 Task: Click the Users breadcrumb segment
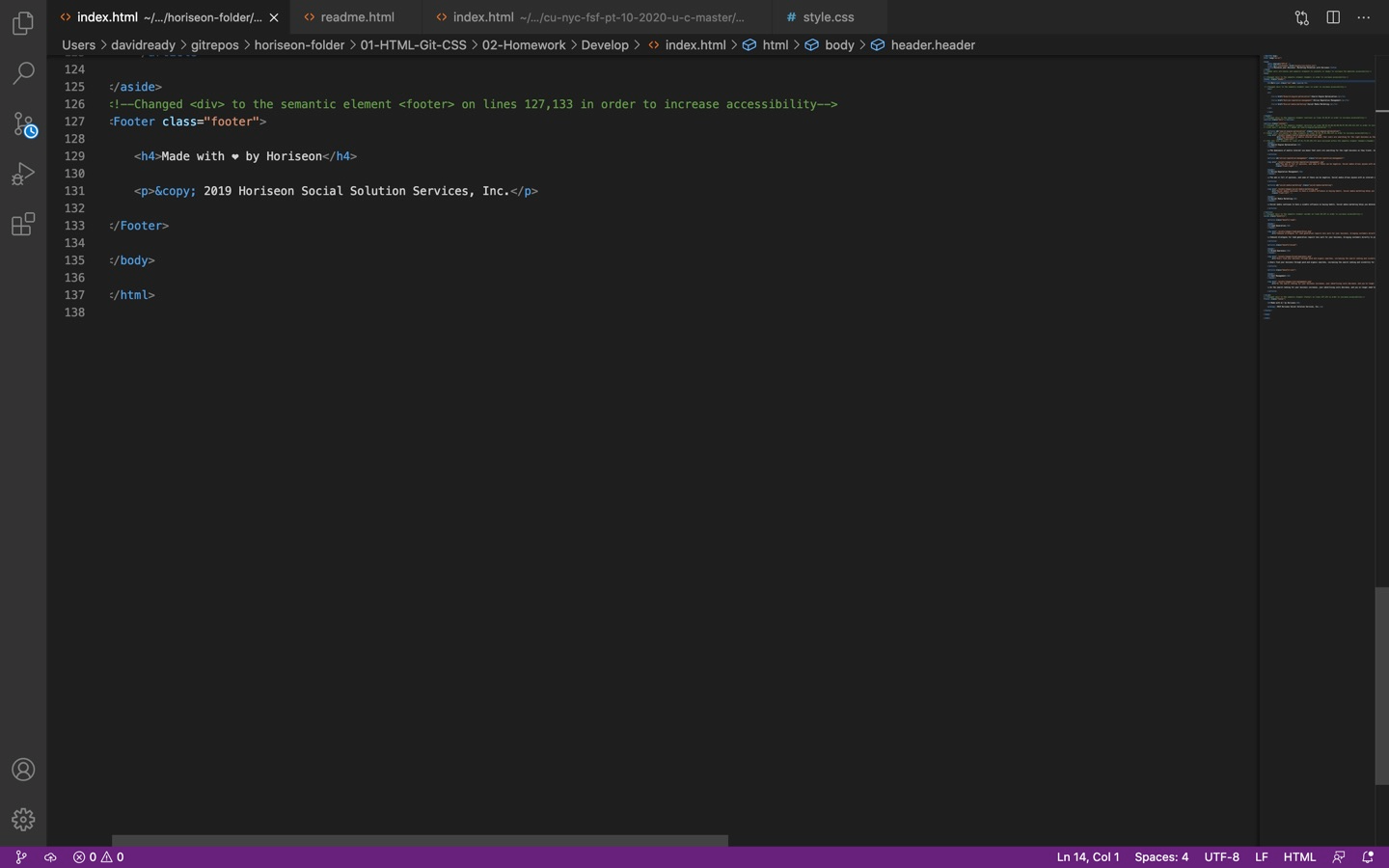78,44
